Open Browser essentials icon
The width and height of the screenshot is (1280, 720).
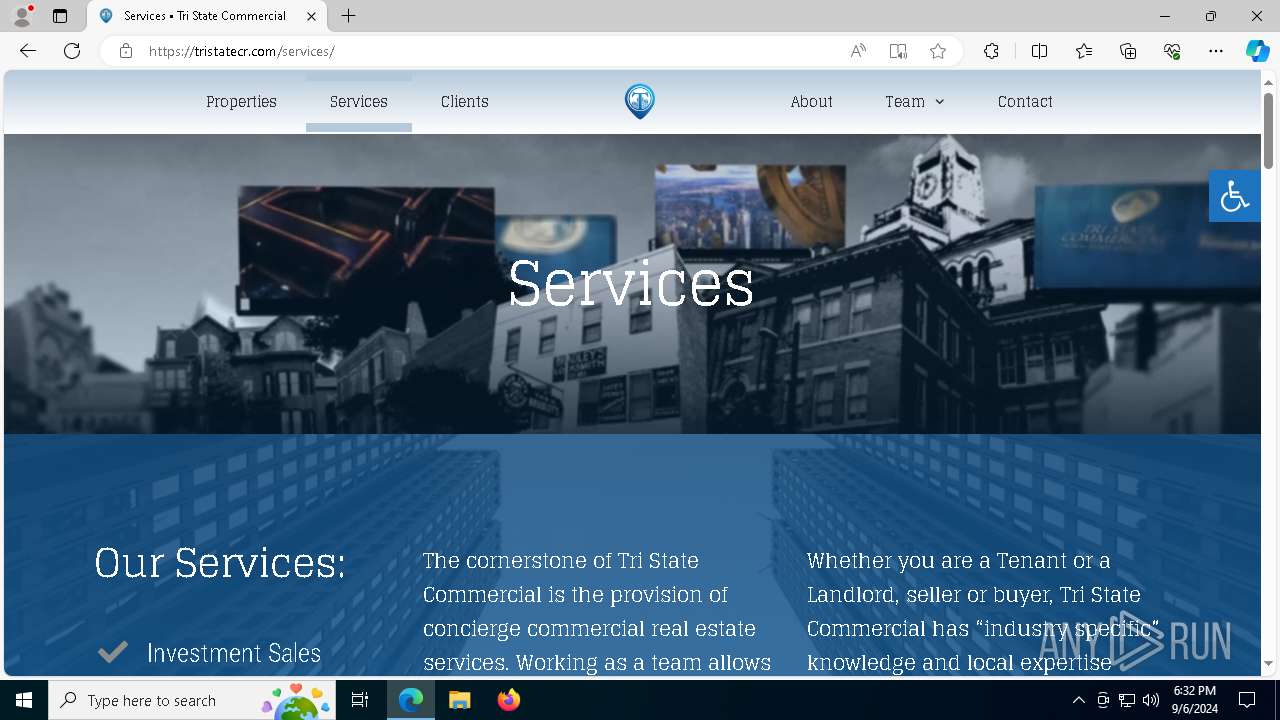1172,51
